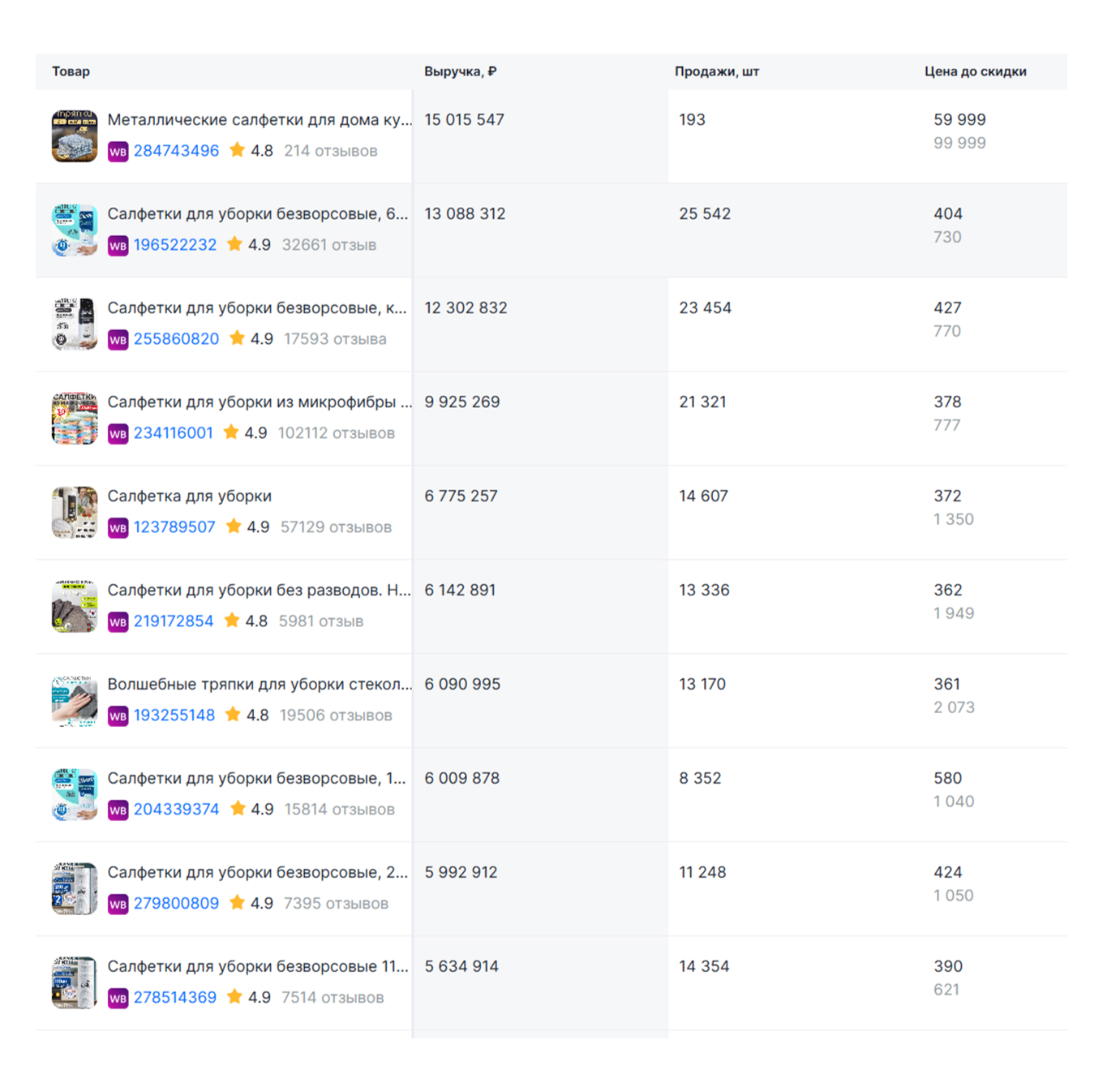Click the star icon next to rating 4.9 for 123789507
This screenshot has height=1092, width=1103.
(x=234, y=527)
